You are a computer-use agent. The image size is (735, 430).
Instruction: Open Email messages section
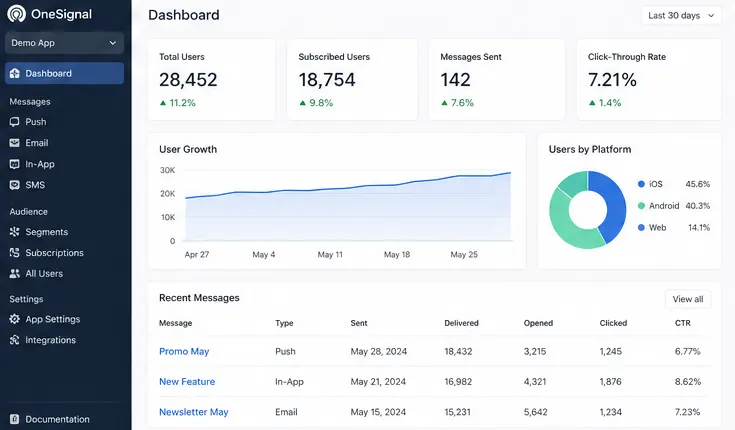(x=37, y=143)
